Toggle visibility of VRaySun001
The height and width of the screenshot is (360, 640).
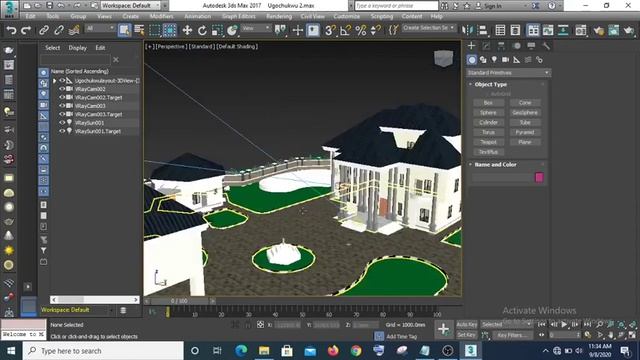point(62,122)
